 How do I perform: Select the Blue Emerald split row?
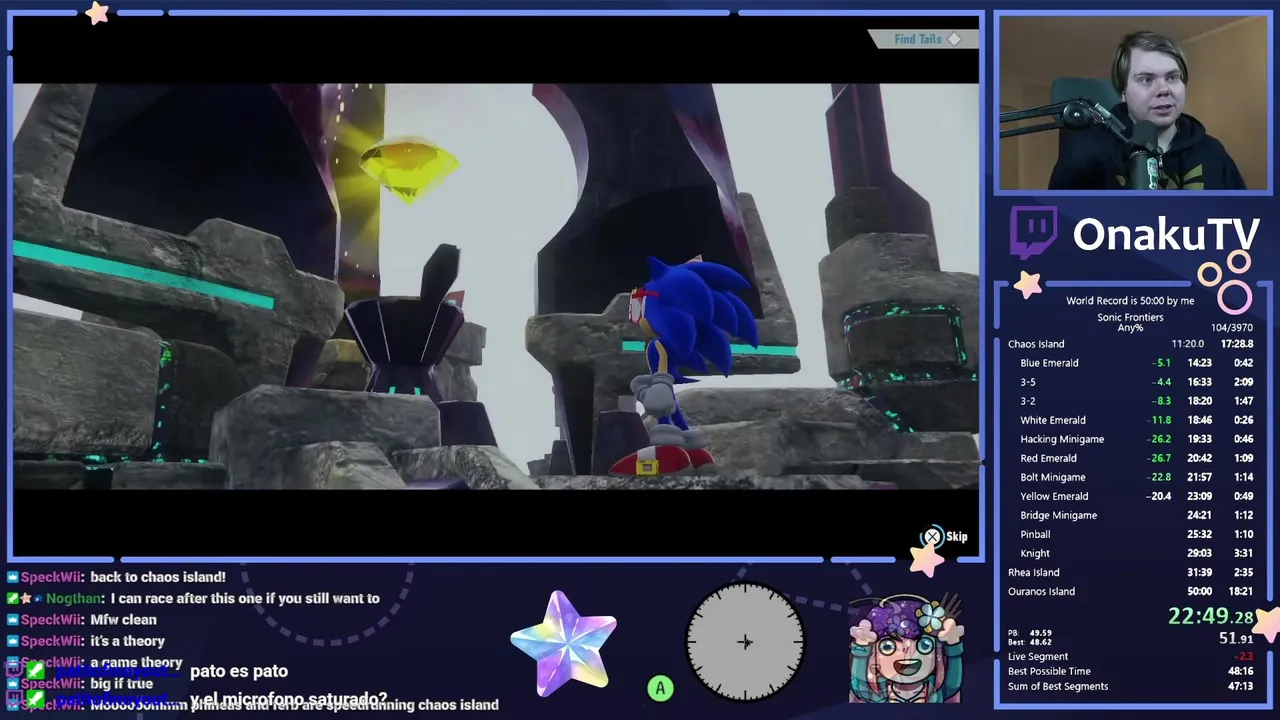pyautogui.click(x=1130, y=363)
